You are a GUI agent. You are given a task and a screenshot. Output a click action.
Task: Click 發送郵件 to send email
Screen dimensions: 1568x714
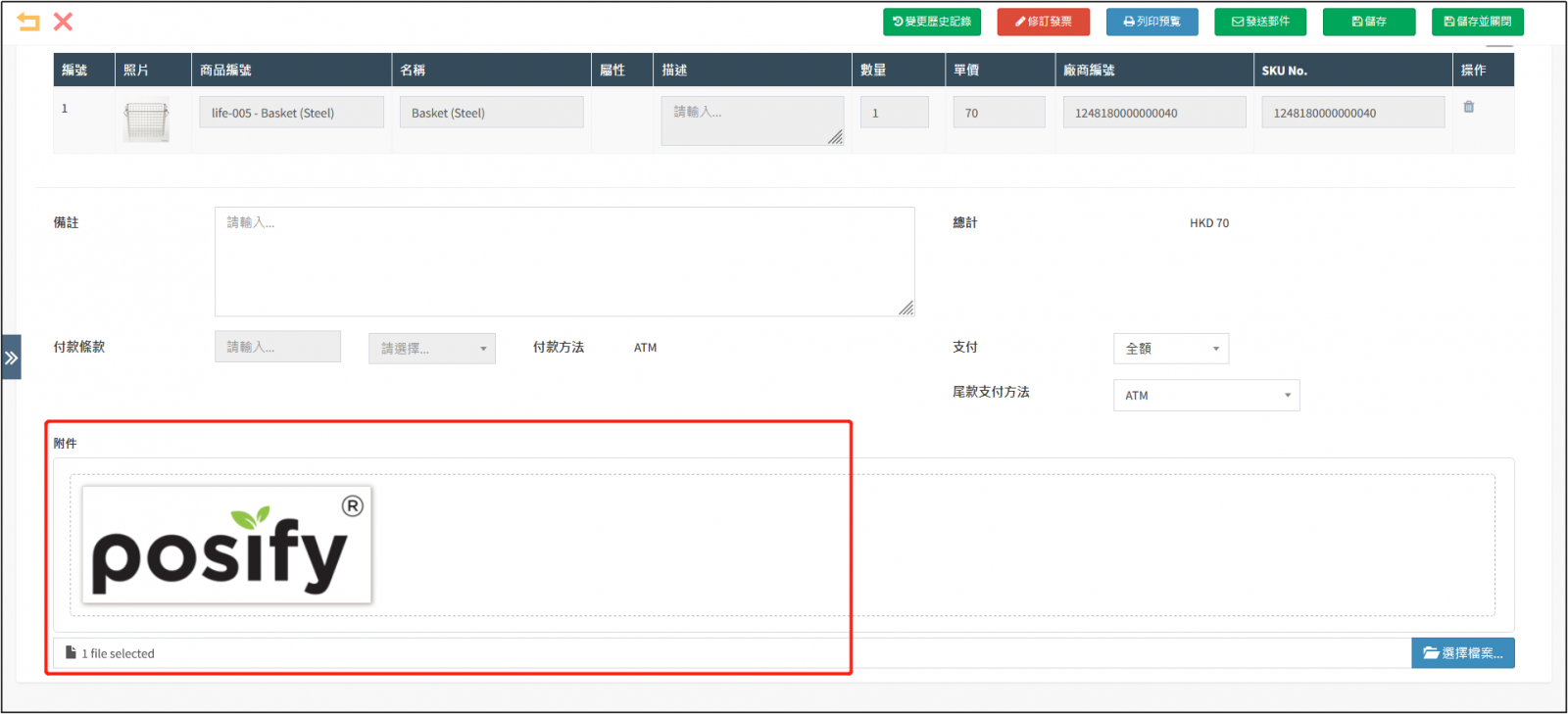(x=1260, y=22)
